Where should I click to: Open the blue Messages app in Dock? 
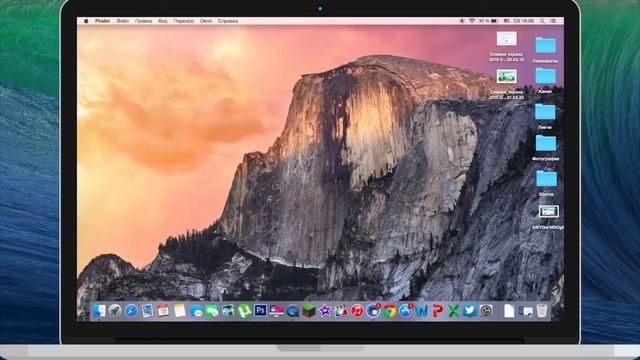[x=196, y=312]
